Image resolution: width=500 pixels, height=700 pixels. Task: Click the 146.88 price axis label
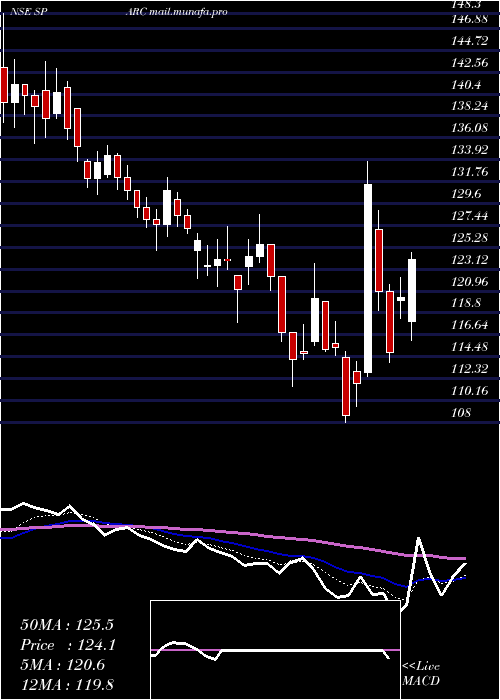pyautogui.click(x=470, y=20)
